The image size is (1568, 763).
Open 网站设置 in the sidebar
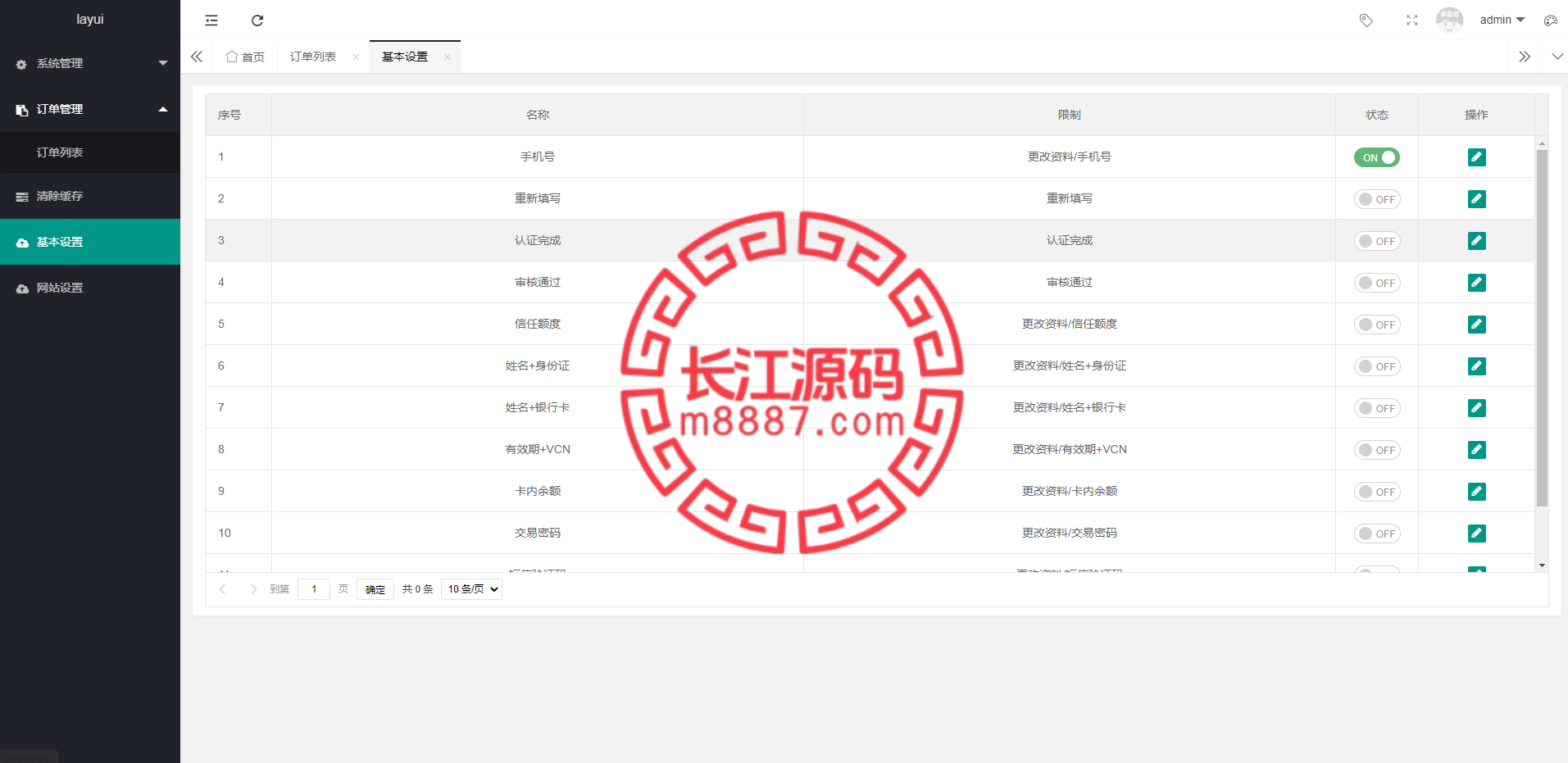point(90,288)
